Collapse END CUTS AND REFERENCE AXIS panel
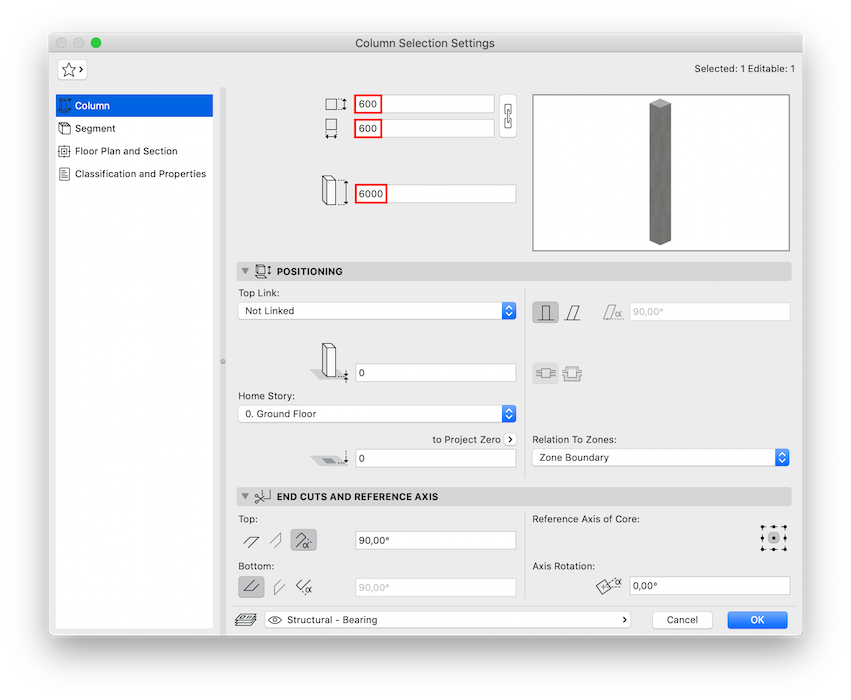The height and width of the screenshot is (700, 851). pyautogui.click(x=245, y=496)
